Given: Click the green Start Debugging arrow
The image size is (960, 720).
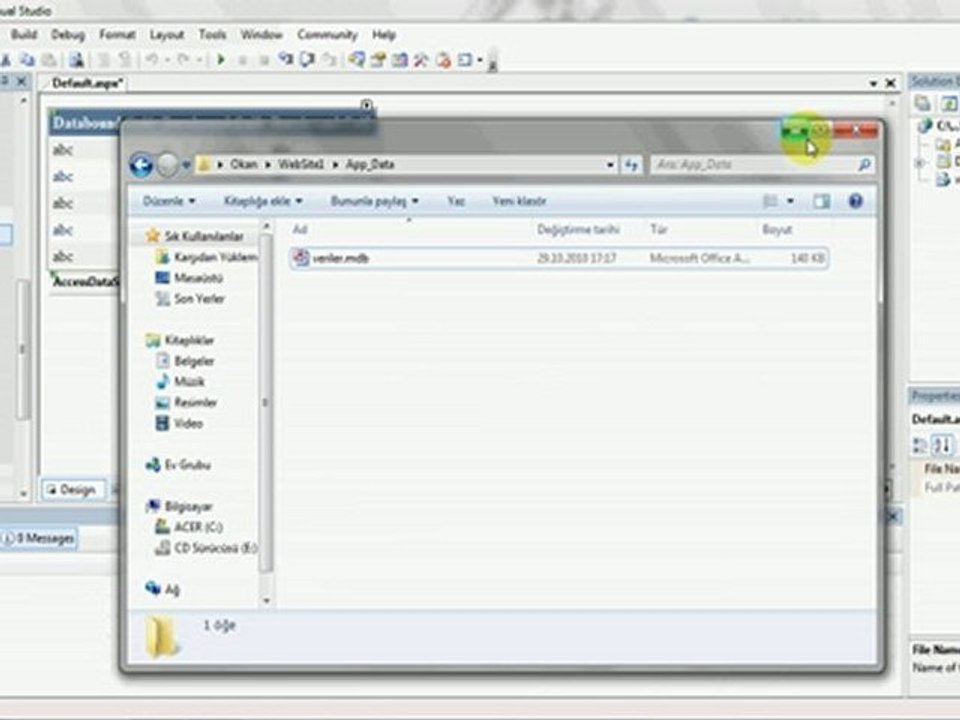Looking at the screenshot, I should click(x=221, y=59).
